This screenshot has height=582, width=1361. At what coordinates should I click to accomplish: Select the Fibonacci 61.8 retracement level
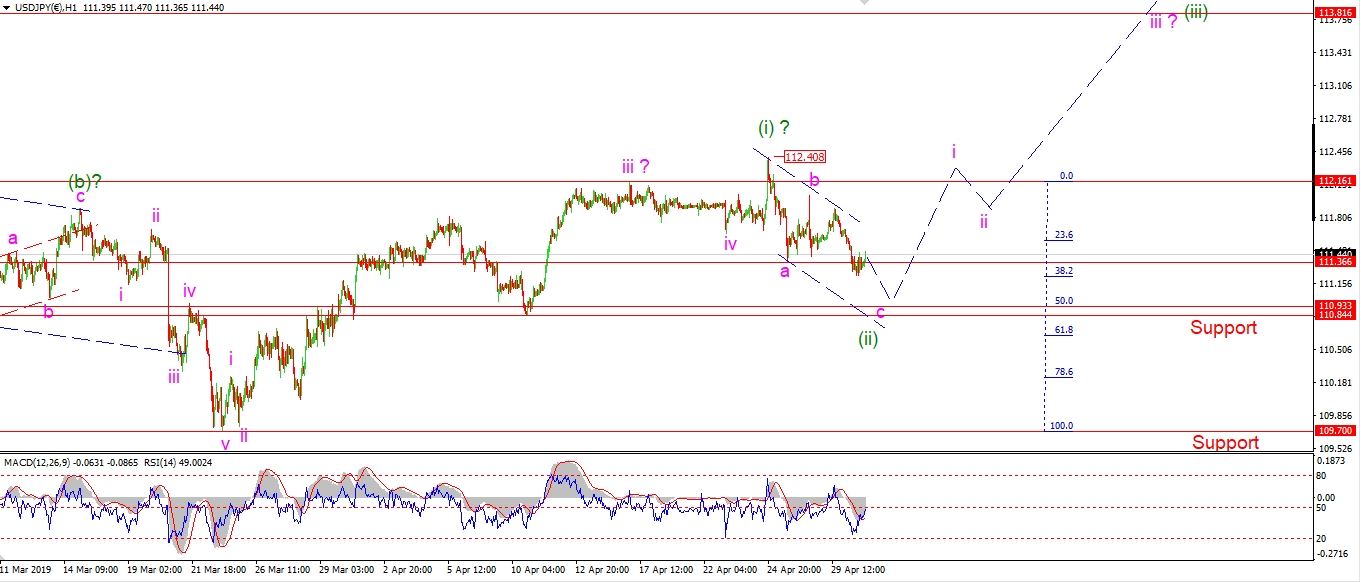pyautogui.click(x=1064, y=330)
